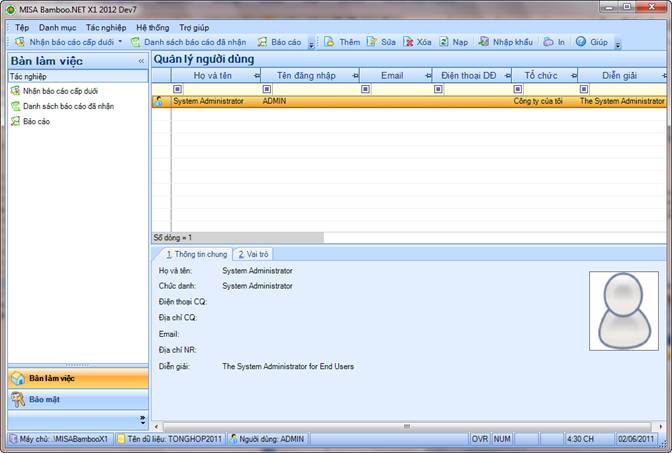
Task: Select the Công ty của tôi cell
Action: (545, 101)
